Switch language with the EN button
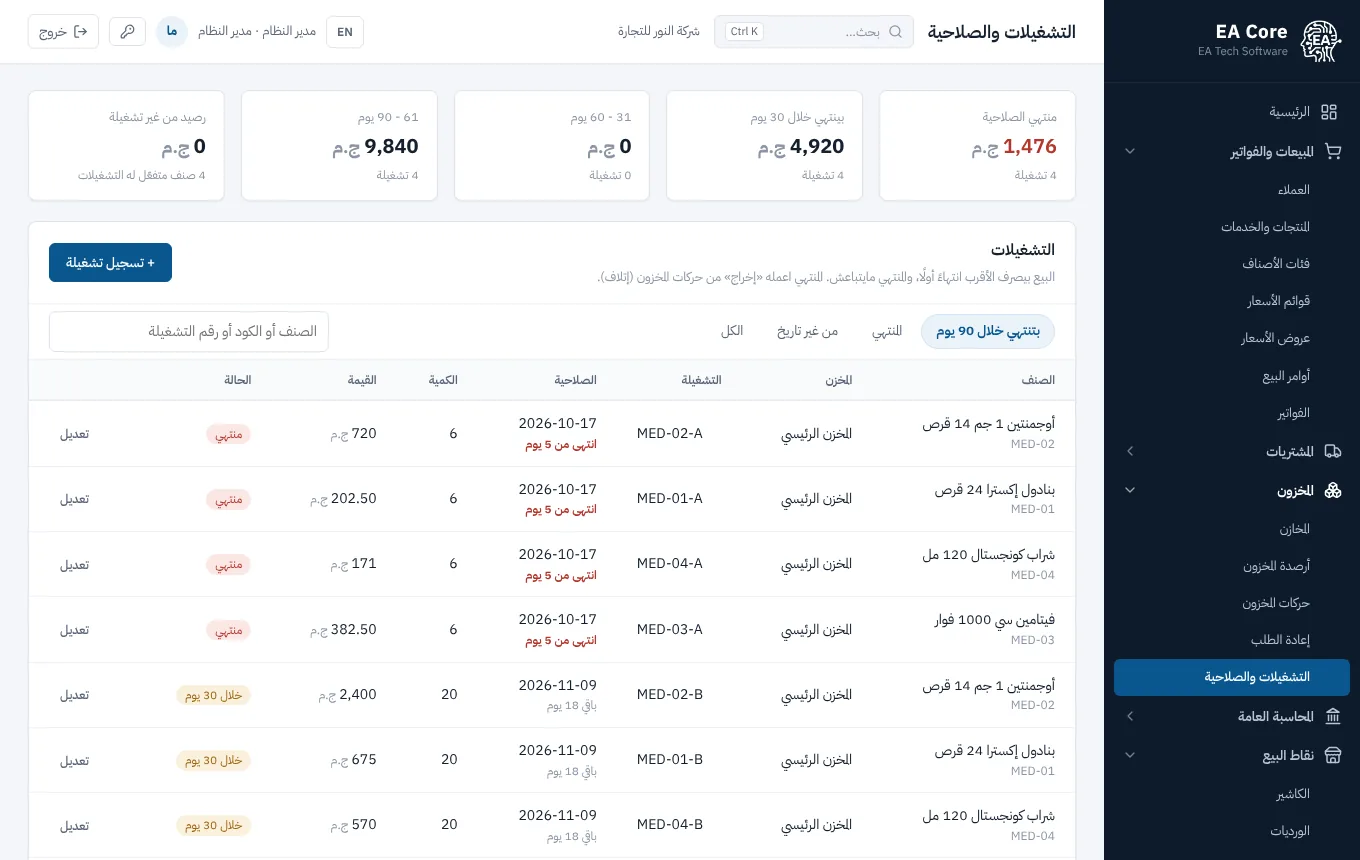 click(x=345, y=32)
